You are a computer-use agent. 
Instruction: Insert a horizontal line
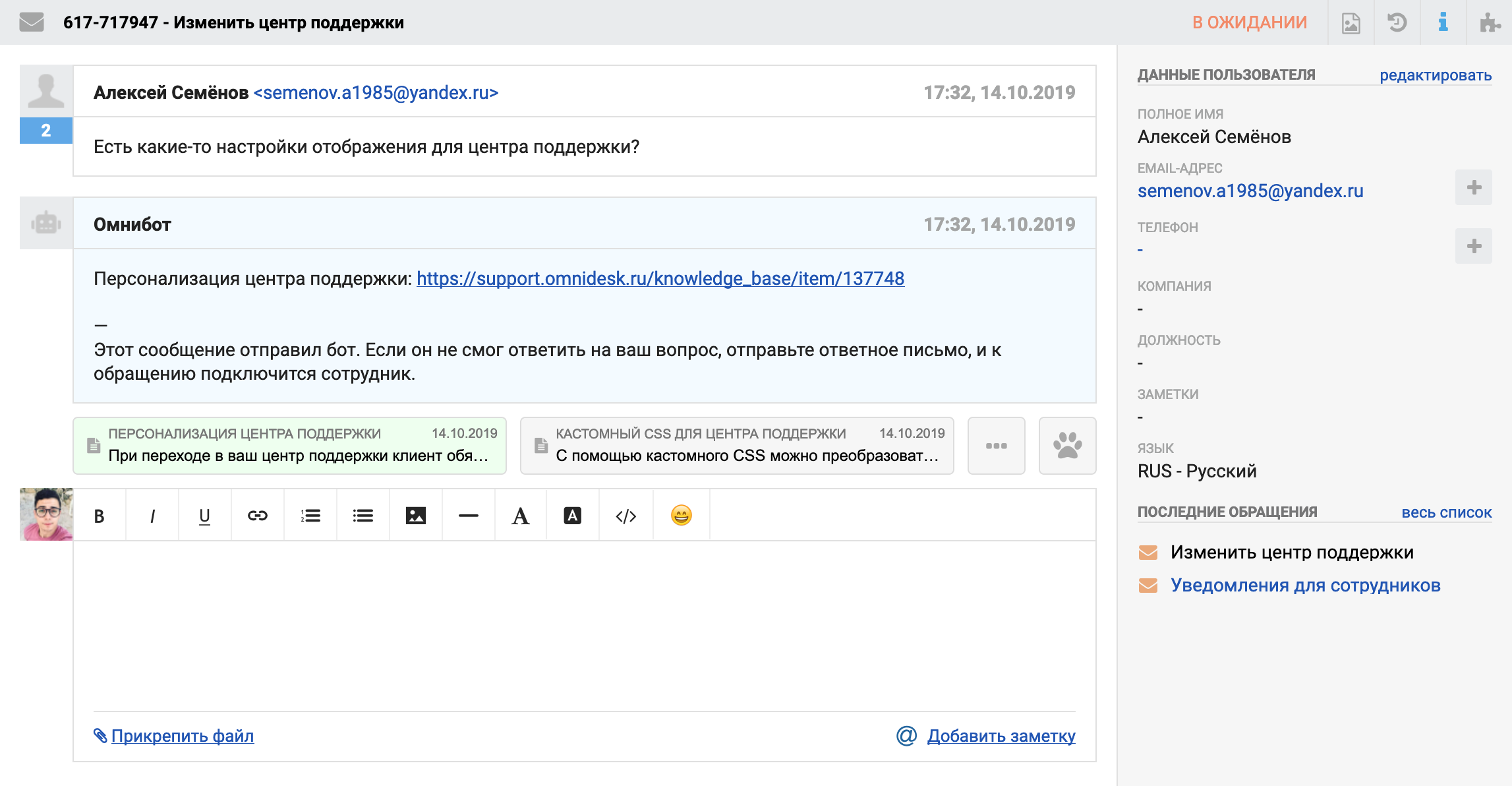[x=469, y=516]
